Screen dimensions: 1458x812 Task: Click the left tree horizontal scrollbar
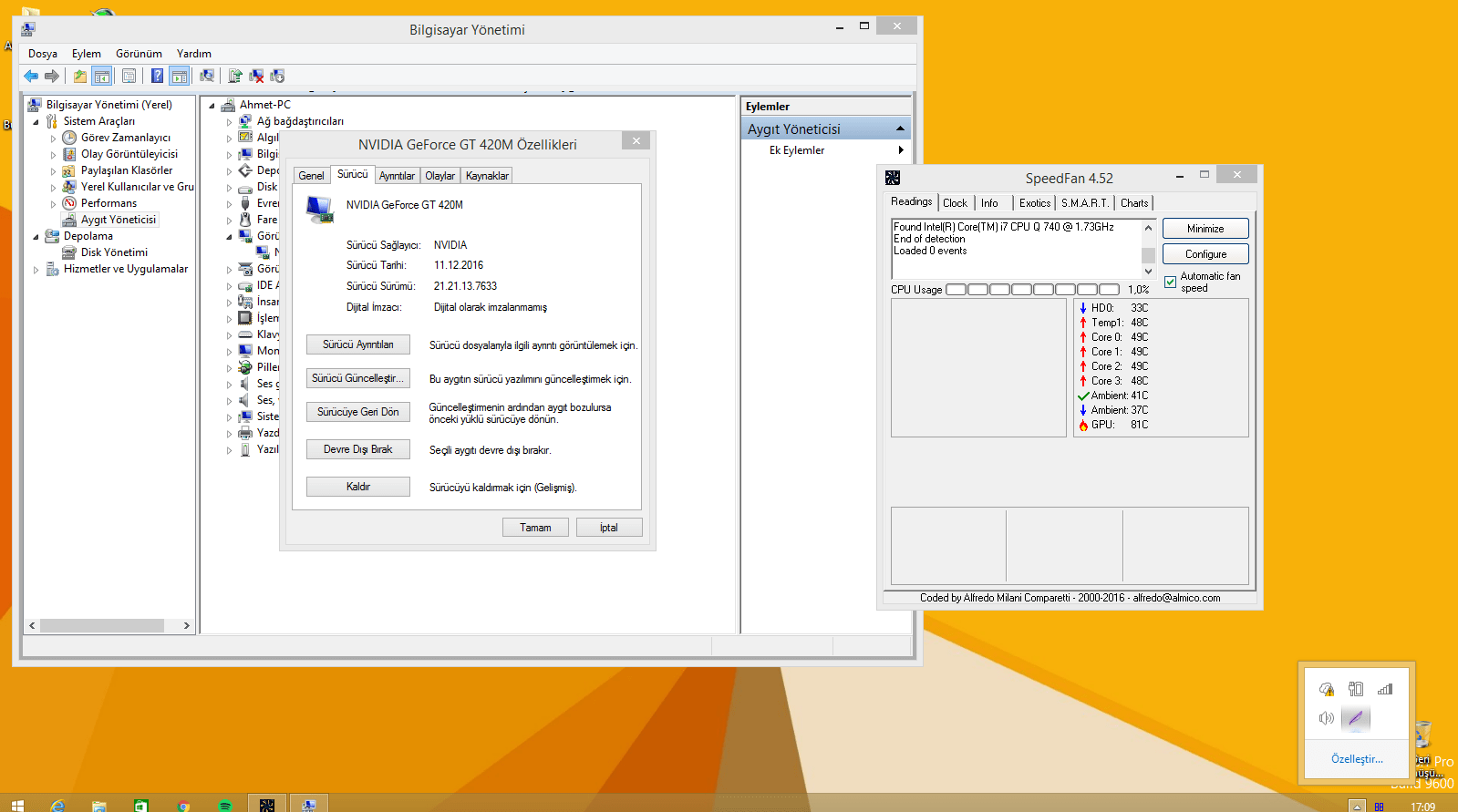[109, 626]
